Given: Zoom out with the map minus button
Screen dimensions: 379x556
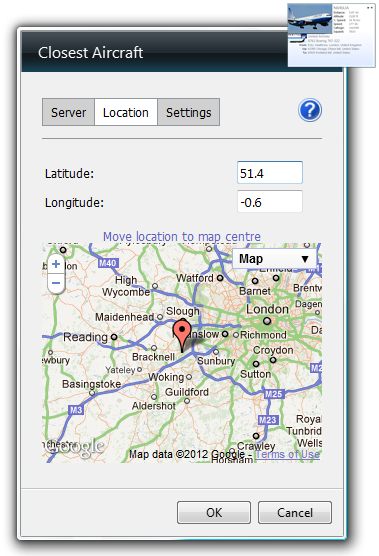Looking at the screenshot, I should click(x=56, y=283).
